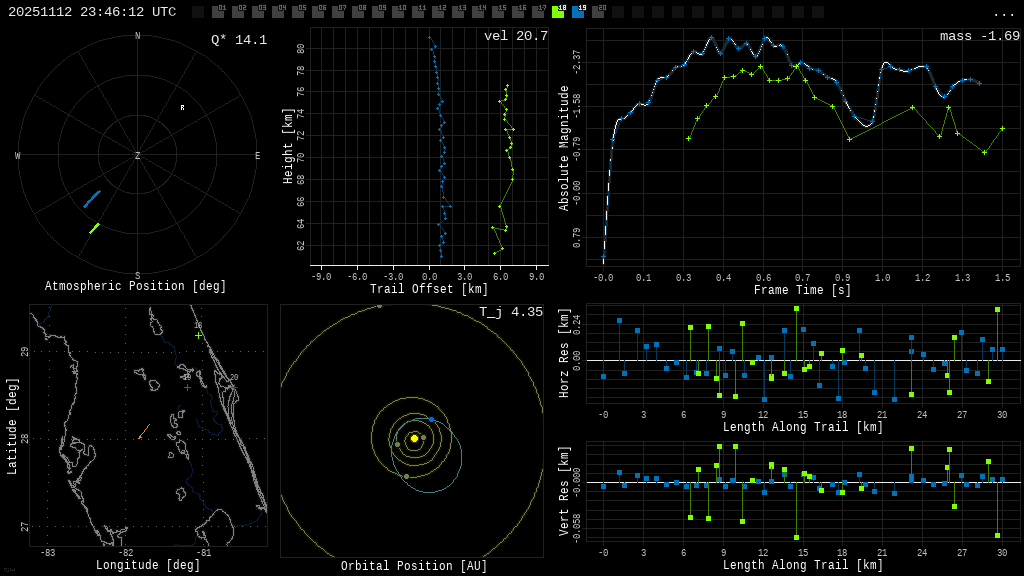The width and height of the screenshot is (1024, 576).
Task: Select the gray camera 01 square
Action: click(x=218, y=12)
